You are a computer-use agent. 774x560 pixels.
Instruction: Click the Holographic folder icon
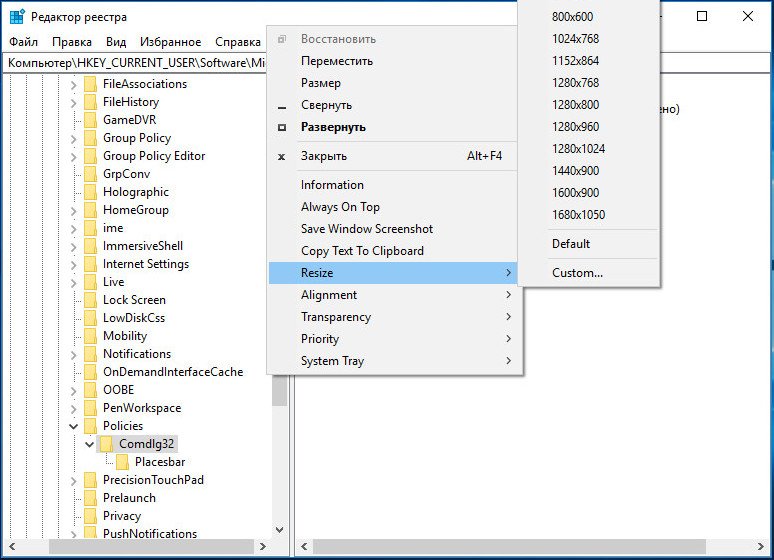click(x=91, y=192)
